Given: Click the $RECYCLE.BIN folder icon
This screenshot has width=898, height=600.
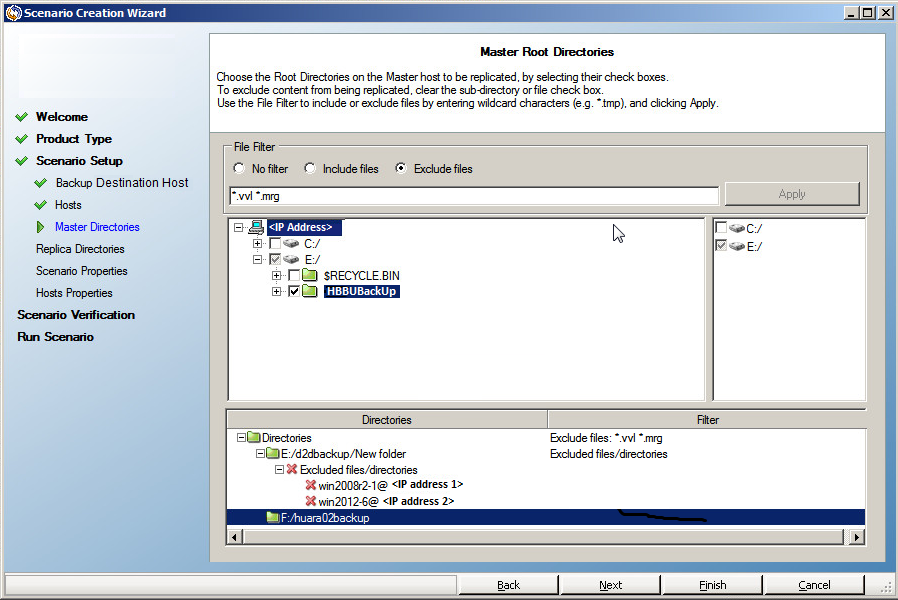Looking at the screenshot, I should pos(310,275).
